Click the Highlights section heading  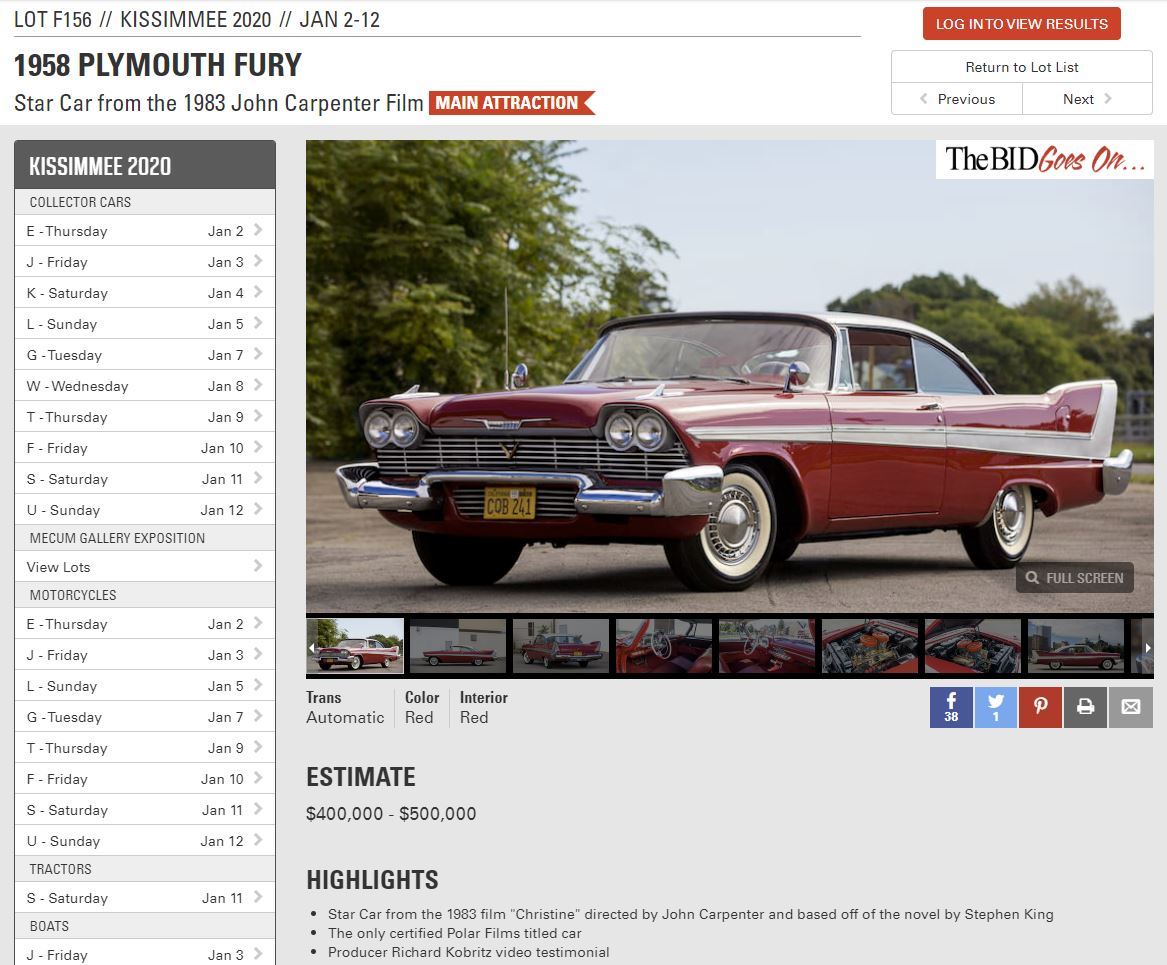tap(372, 879)
